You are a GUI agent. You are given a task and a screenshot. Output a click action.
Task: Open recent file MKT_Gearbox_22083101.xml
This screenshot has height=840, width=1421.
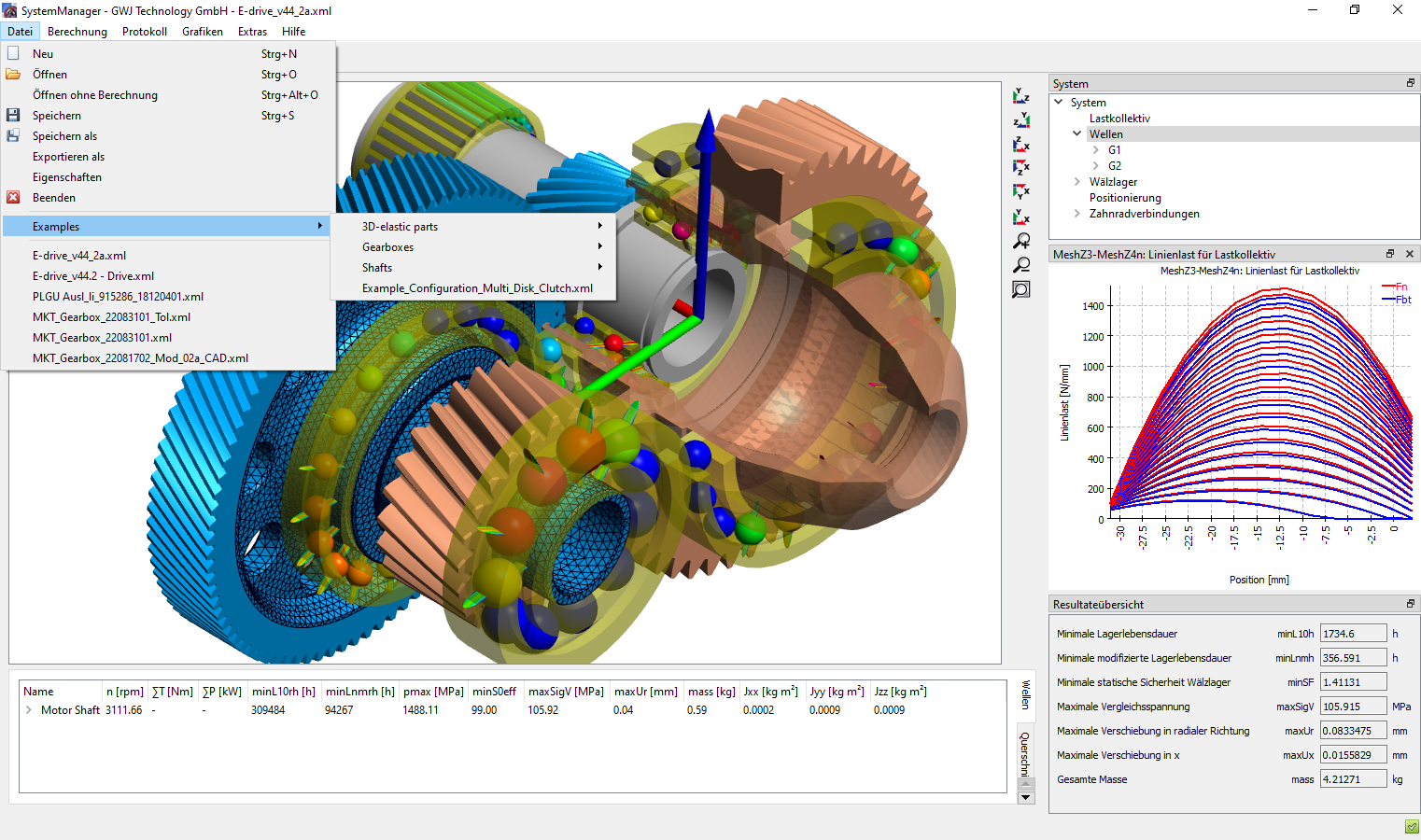(x=102, y=338)
